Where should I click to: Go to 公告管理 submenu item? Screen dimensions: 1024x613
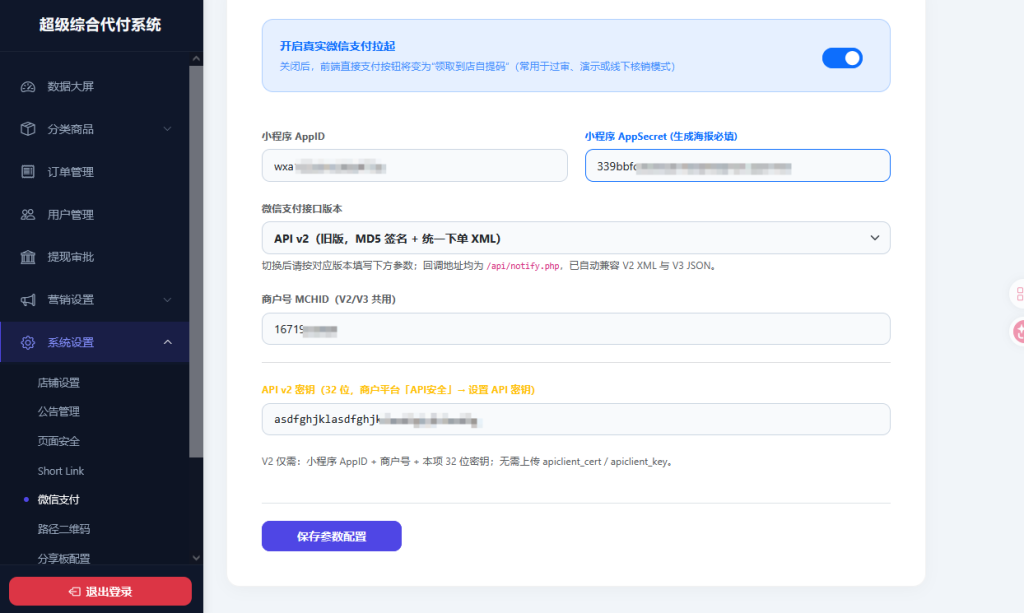tap(59, 412)
